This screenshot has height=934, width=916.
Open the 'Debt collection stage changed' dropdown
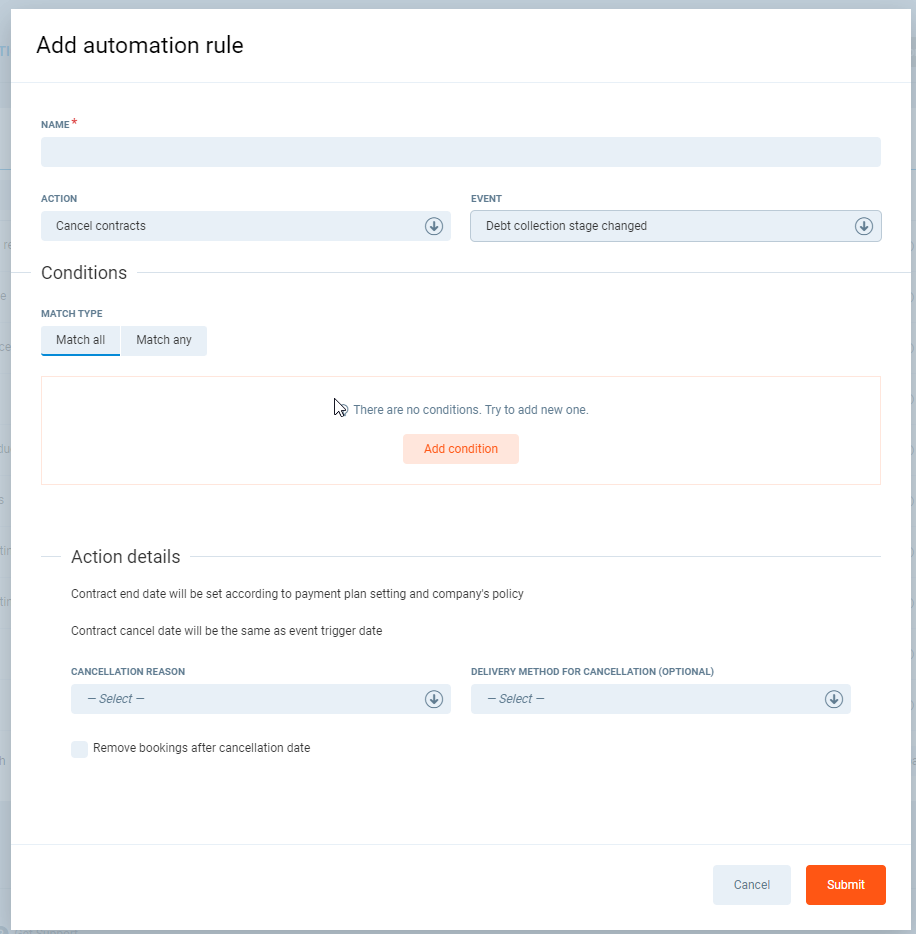click(660, 226)
